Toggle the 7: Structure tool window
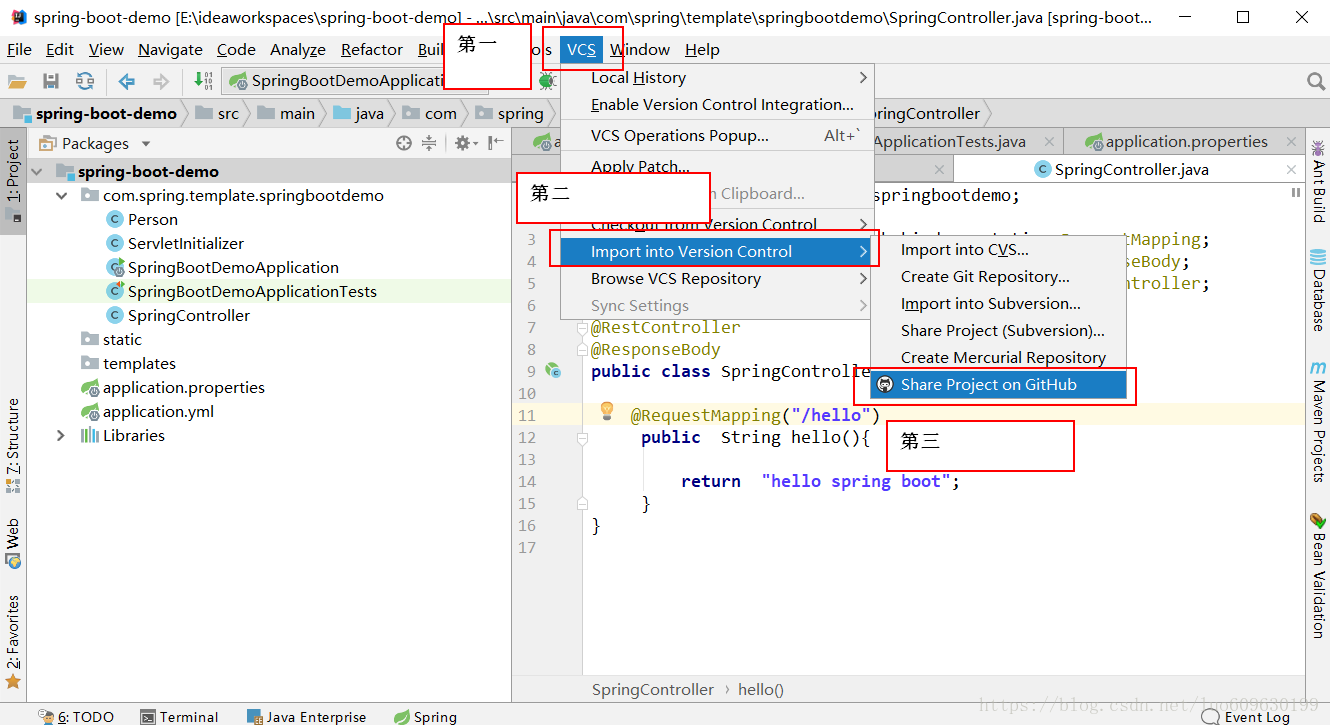Screen dimensions: 1330x725 pos(13,445)
